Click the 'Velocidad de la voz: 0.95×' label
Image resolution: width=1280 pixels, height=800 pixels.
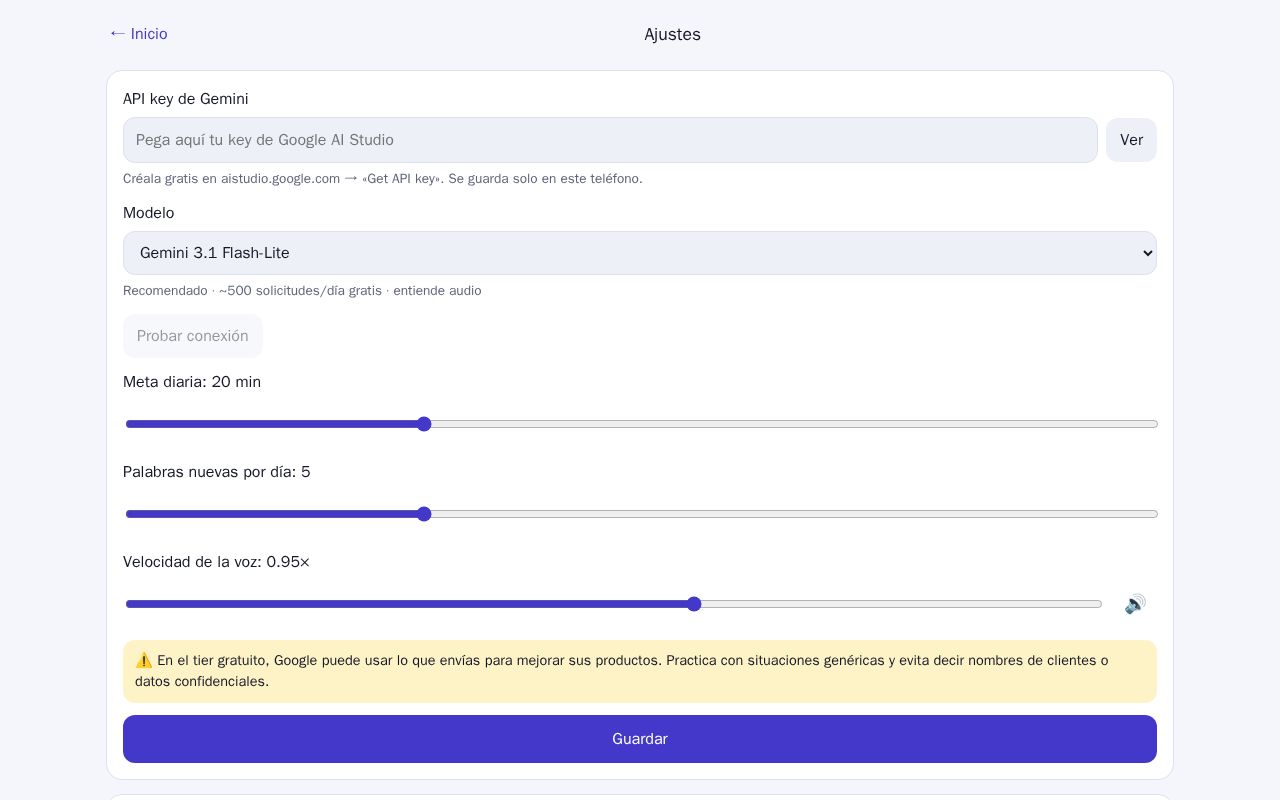coord(216,562)
